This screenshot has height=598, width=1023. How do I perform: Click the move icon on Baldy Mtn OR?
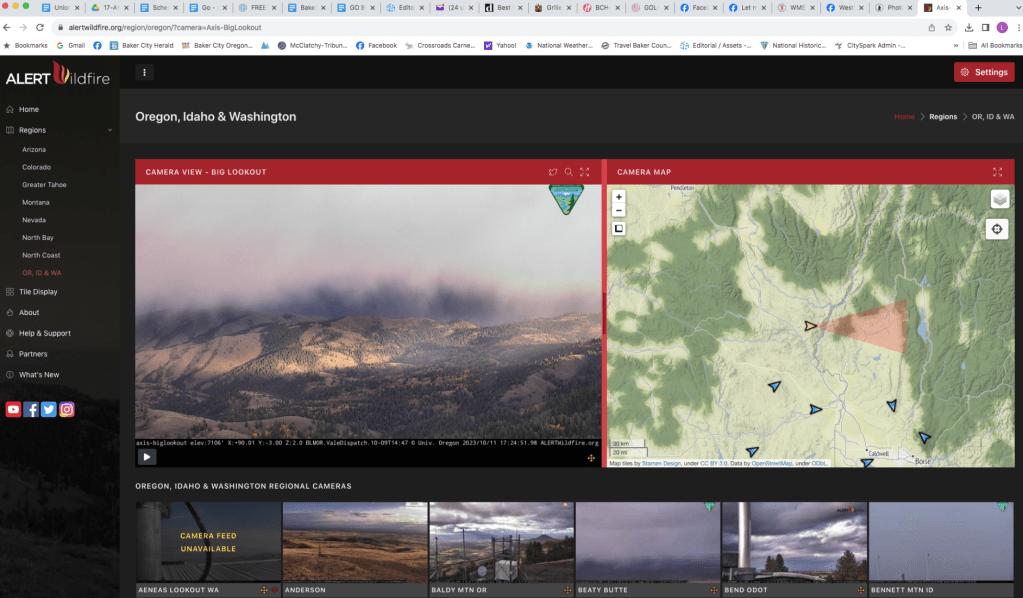[x=567, y=590]
